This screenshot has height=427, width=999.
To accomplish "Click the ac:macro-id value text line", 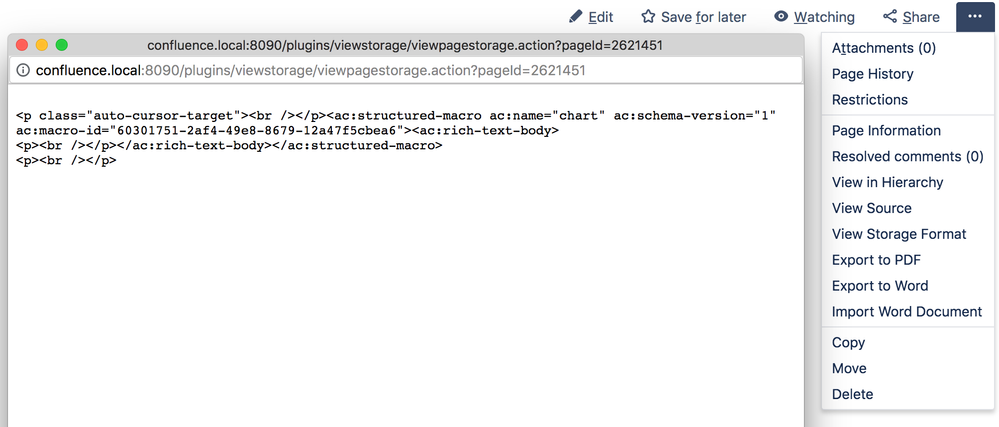I will [x=287, y=131].
